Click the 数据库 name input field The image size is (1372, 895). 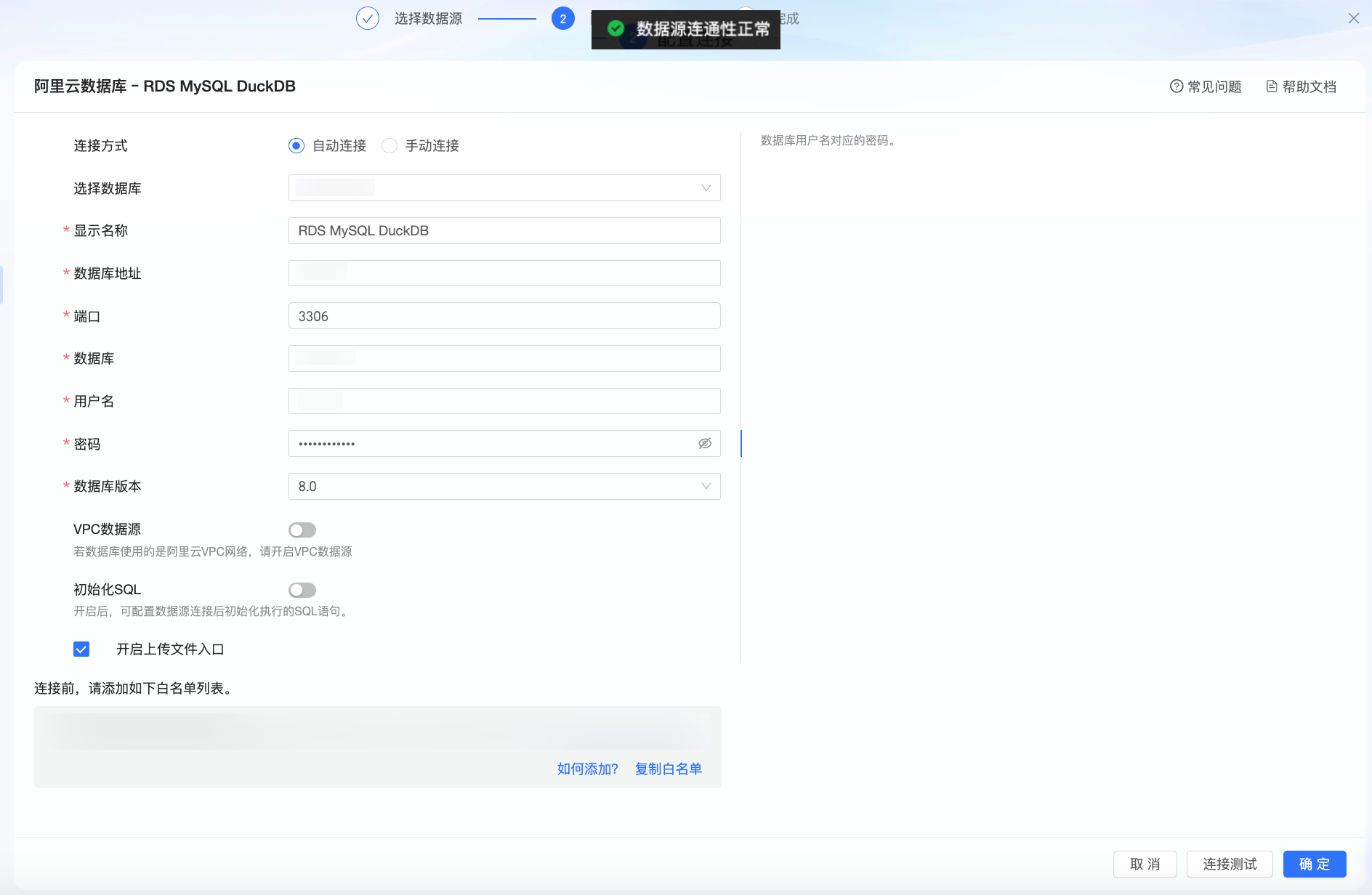point(504,358)
